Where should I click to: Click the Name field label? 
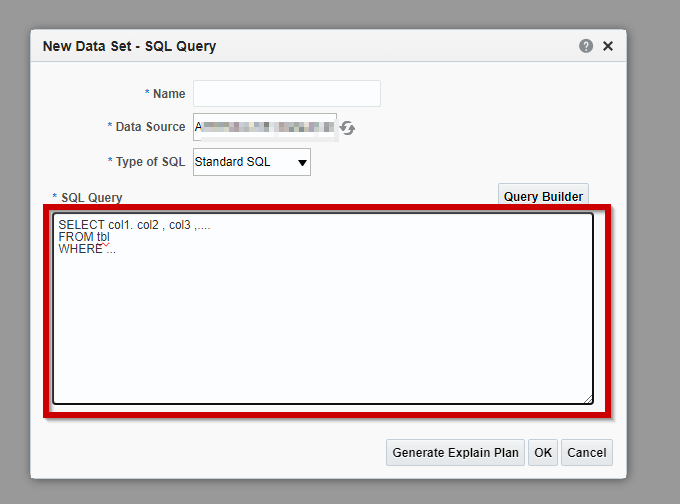168,94
